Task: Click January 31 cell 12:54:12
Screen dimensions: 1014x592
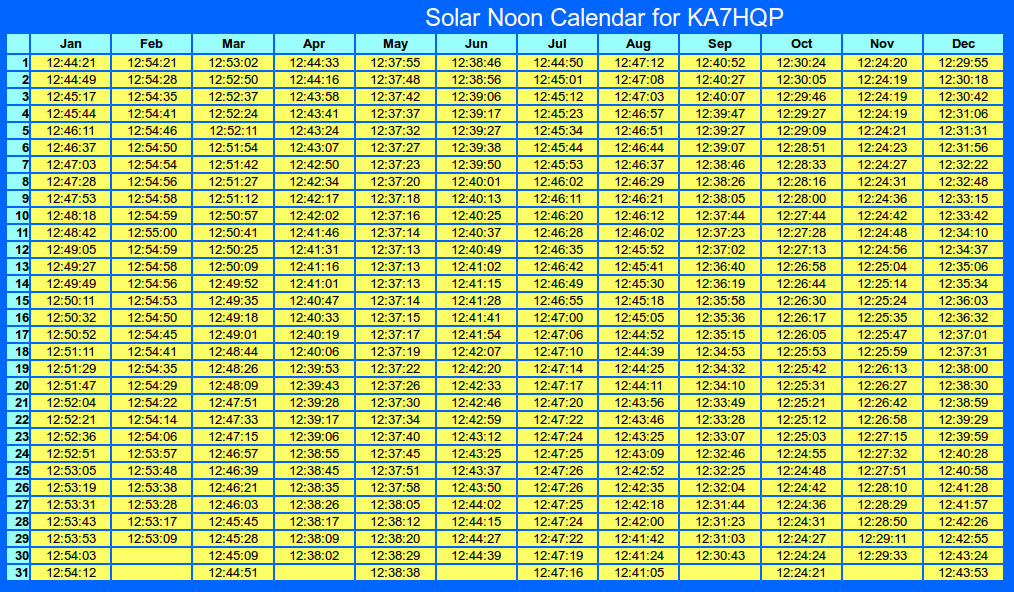Action: click(x=70, y=573)
